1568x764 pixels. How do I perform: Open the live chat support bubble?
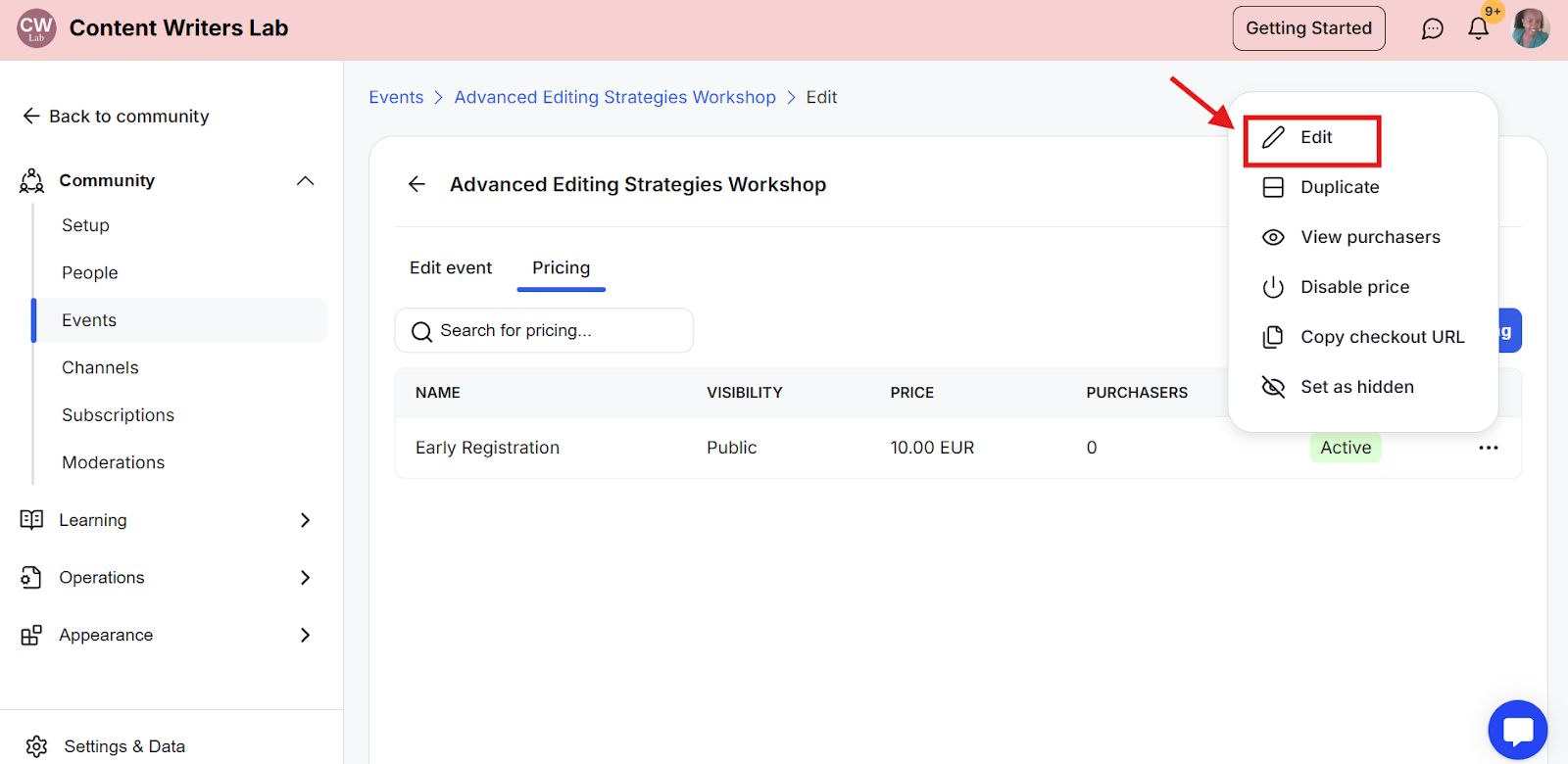tap(1517, 730)
